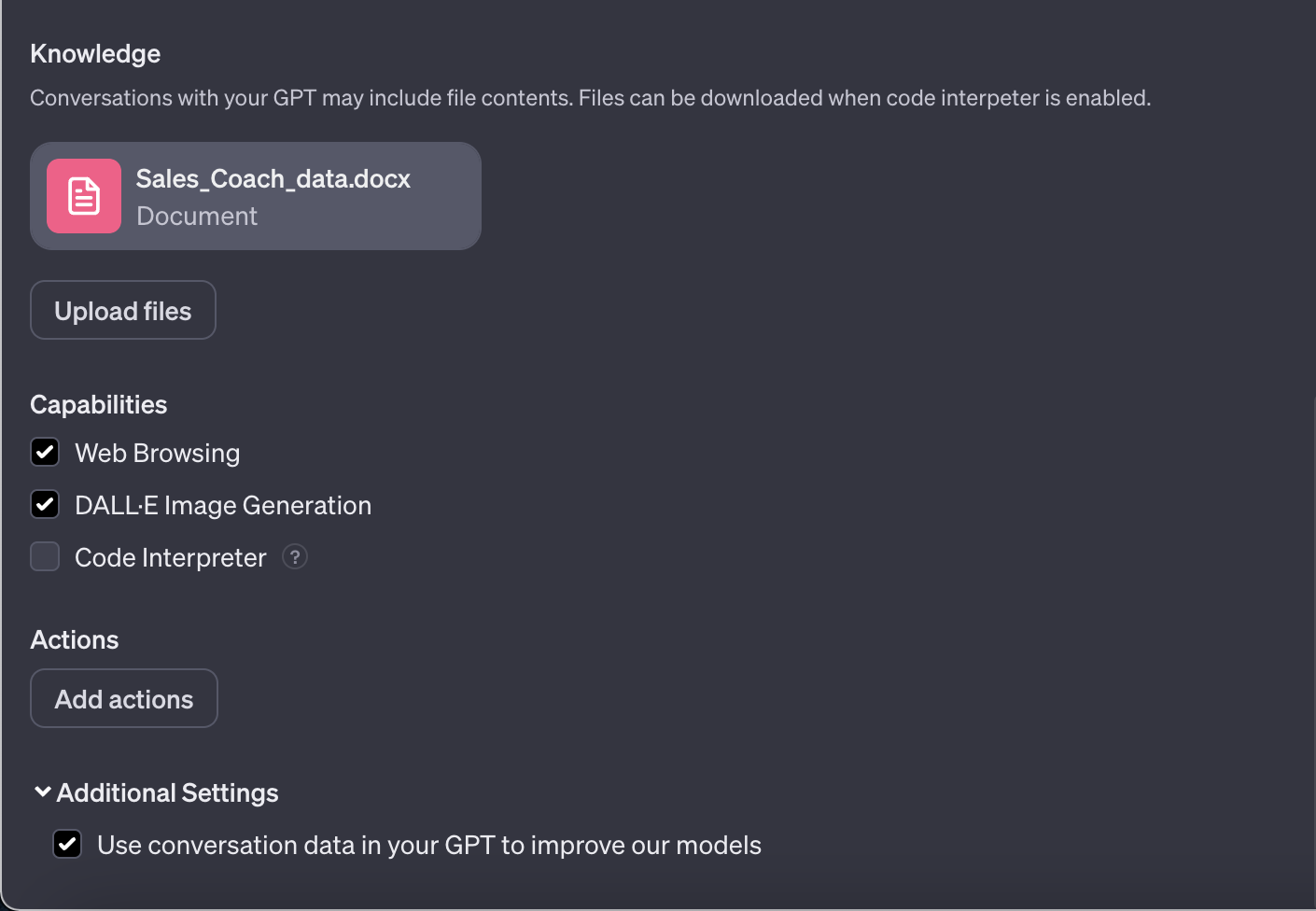
Task: Click the DALL·E Image Generation label
Action: tap(223, 506)
